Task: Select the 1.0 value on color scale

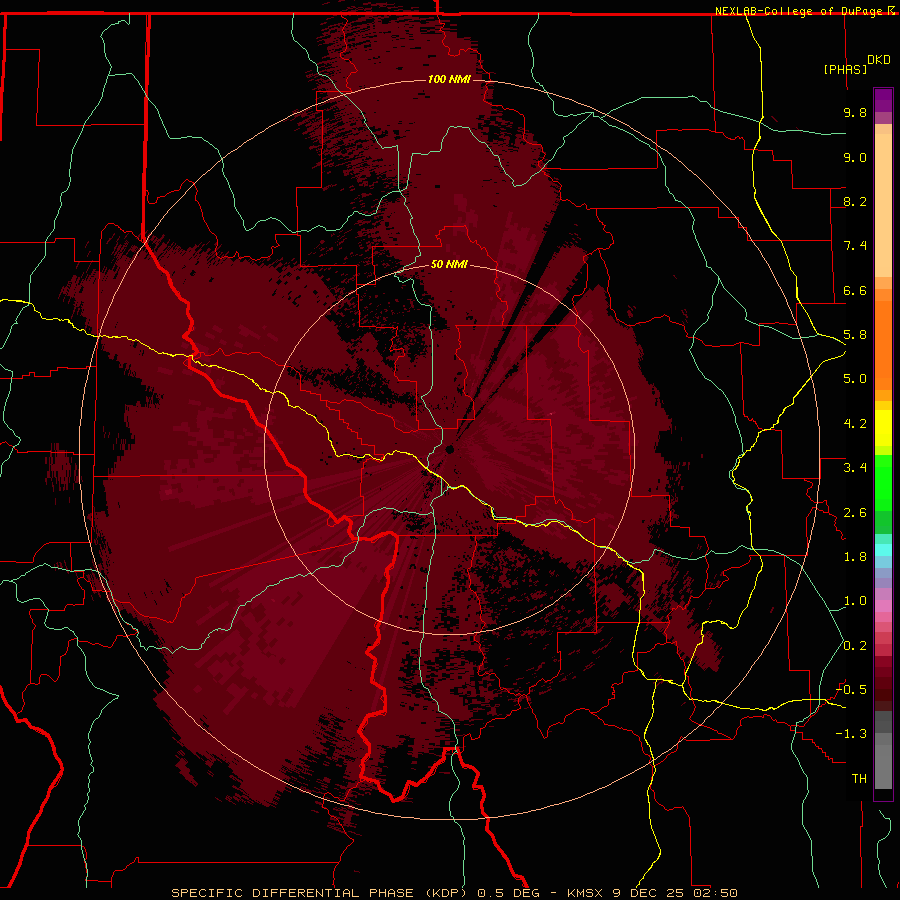Action: (855, 601)
